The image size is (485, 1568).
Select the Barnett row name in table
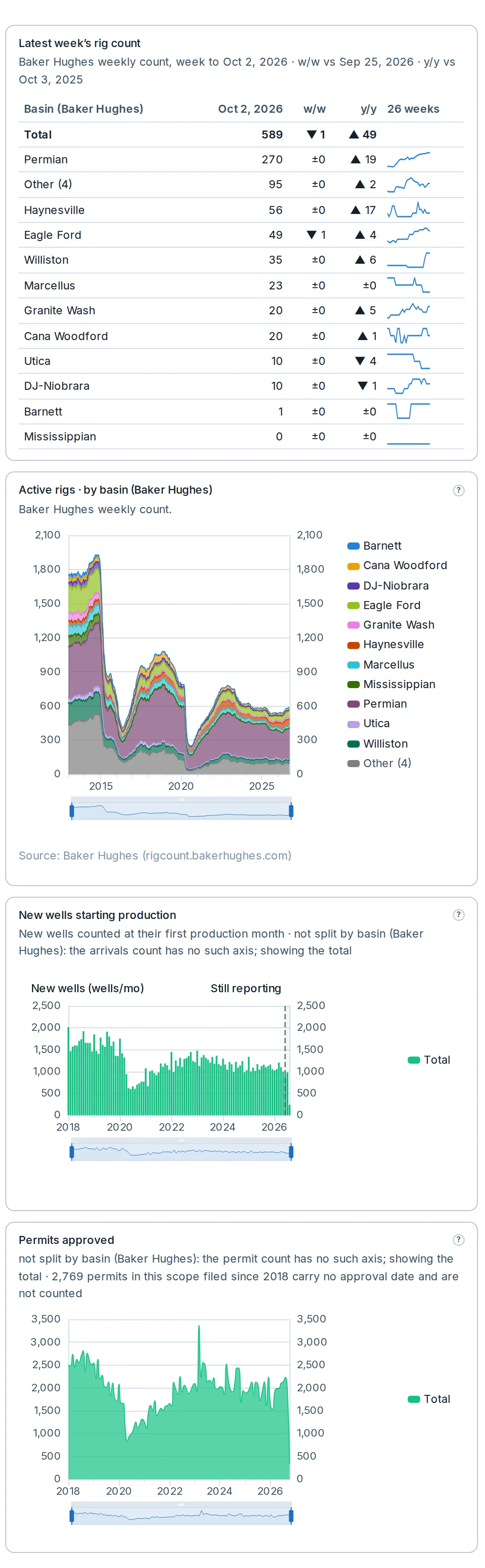tap(43, 412)
